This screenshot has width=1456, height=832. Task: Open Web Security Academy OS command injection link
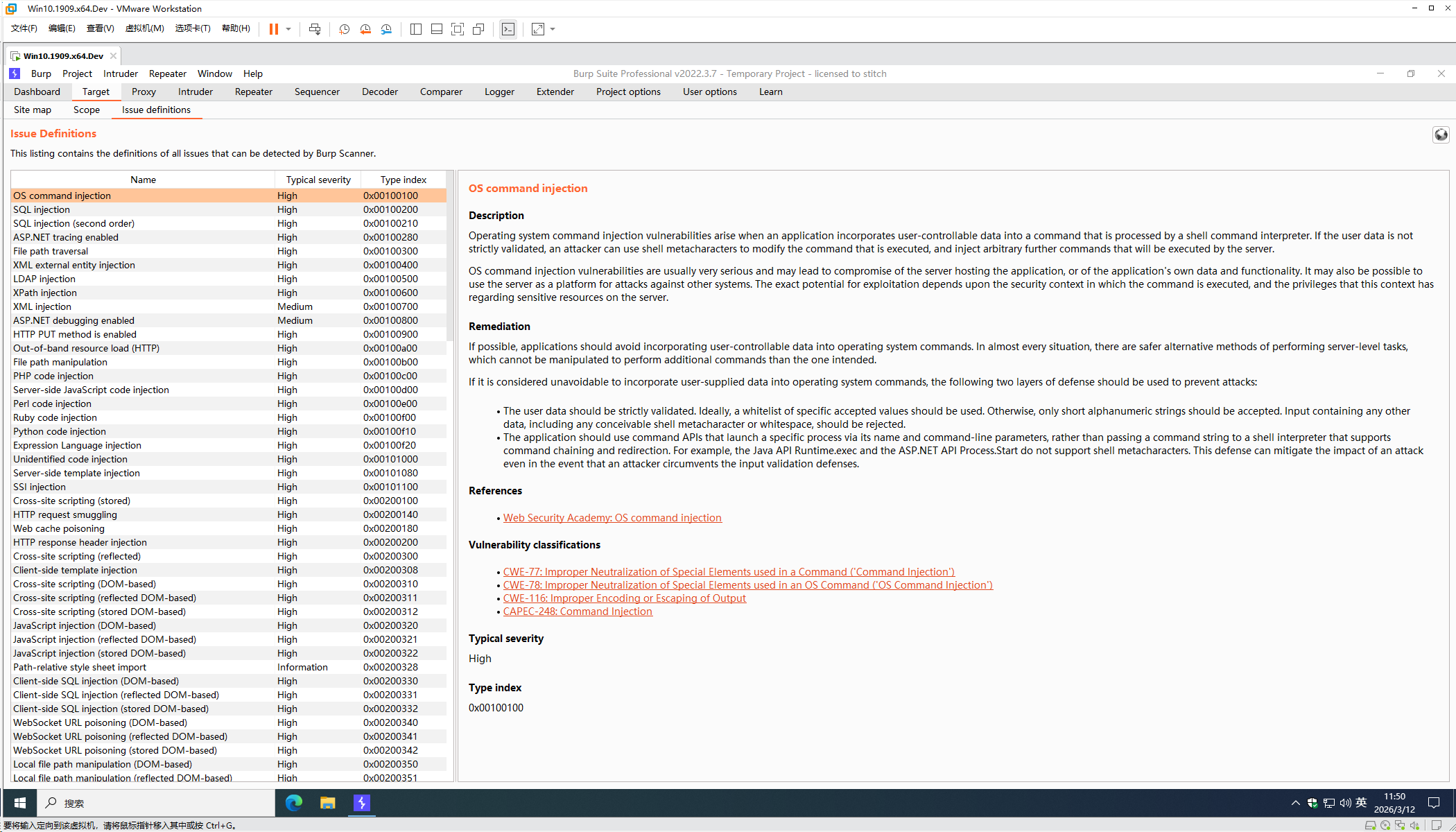612,518
